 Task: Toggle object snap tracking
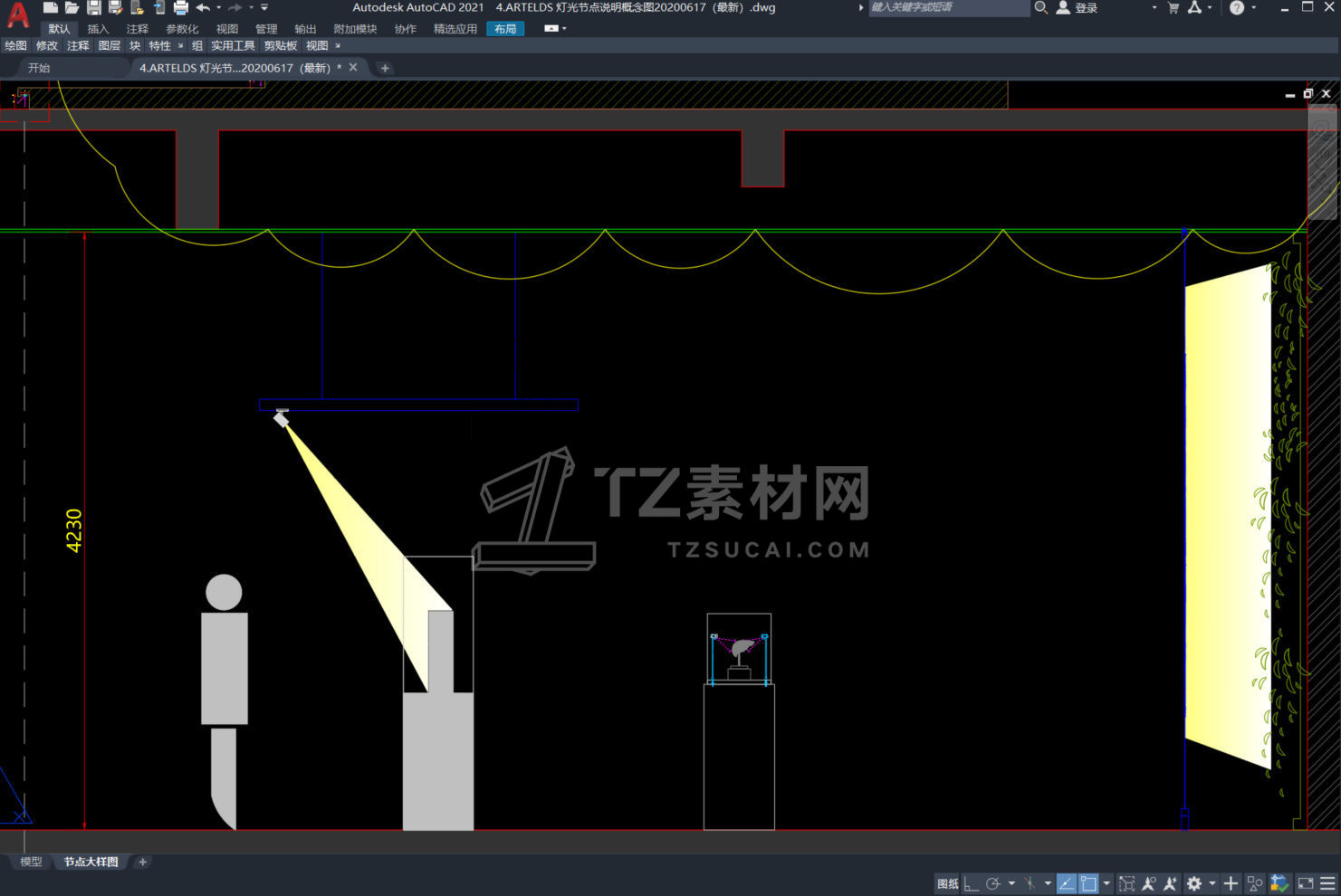1066,883
